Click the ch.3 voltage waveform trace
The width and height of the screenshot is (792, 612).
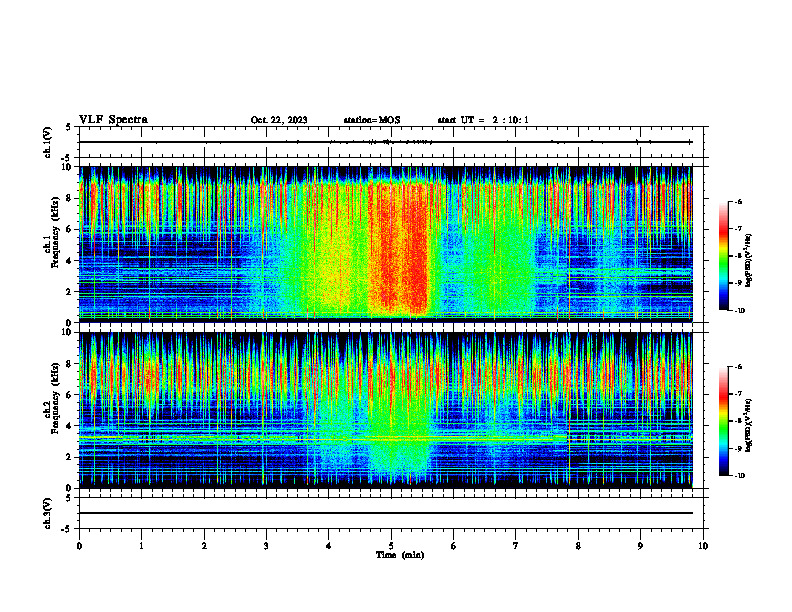point(386,513)
